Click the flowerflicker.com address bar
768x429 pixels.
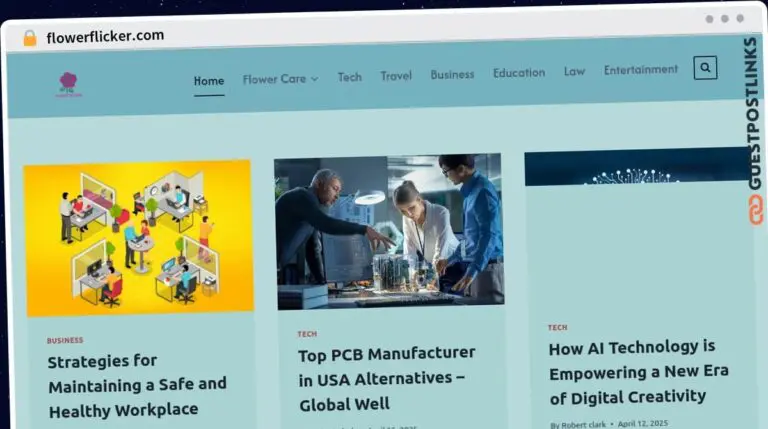[105, 36]
